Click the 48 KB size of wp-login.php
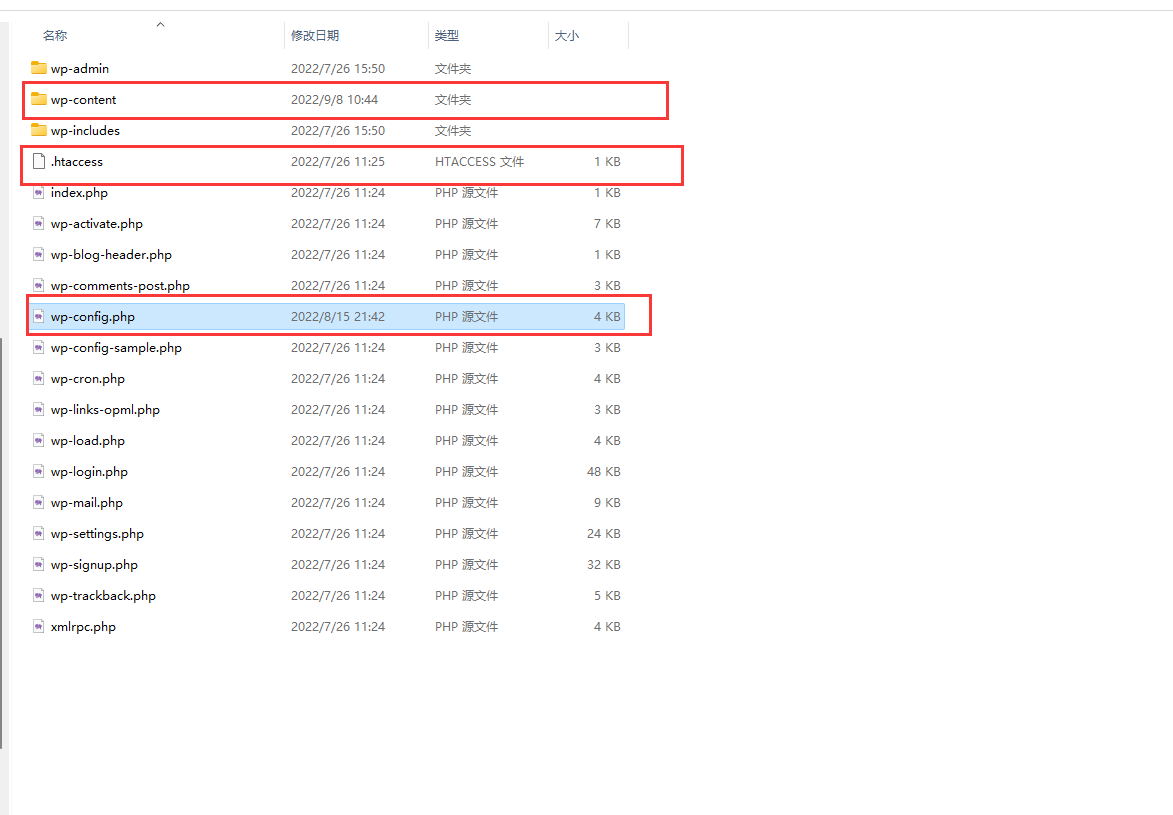The height and width of the screenshot is (815, 1173). pyautogui.click(x=604, y=471)
